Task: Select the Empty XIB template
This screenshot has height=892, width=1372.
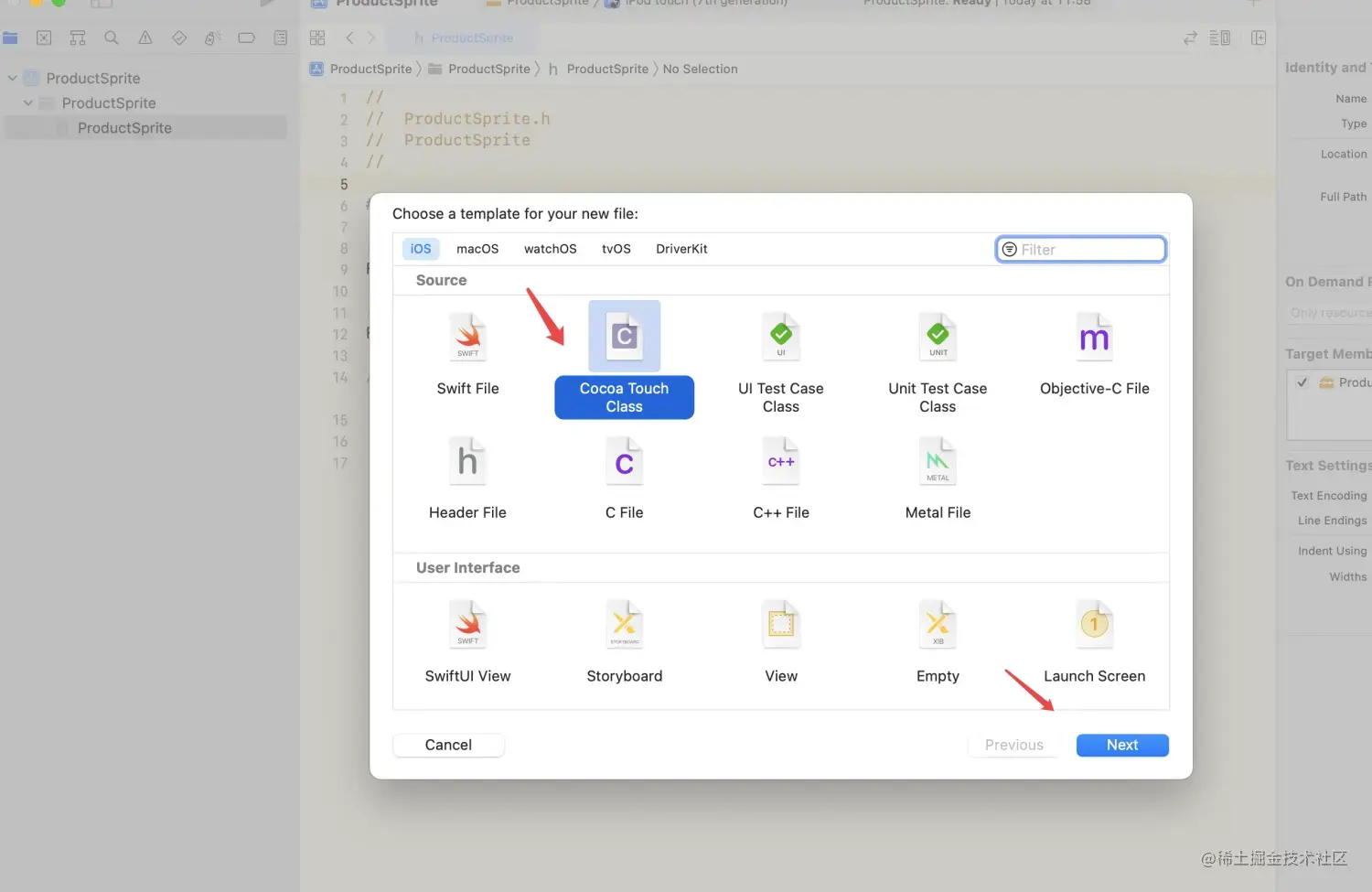Action: pos(938,642)
